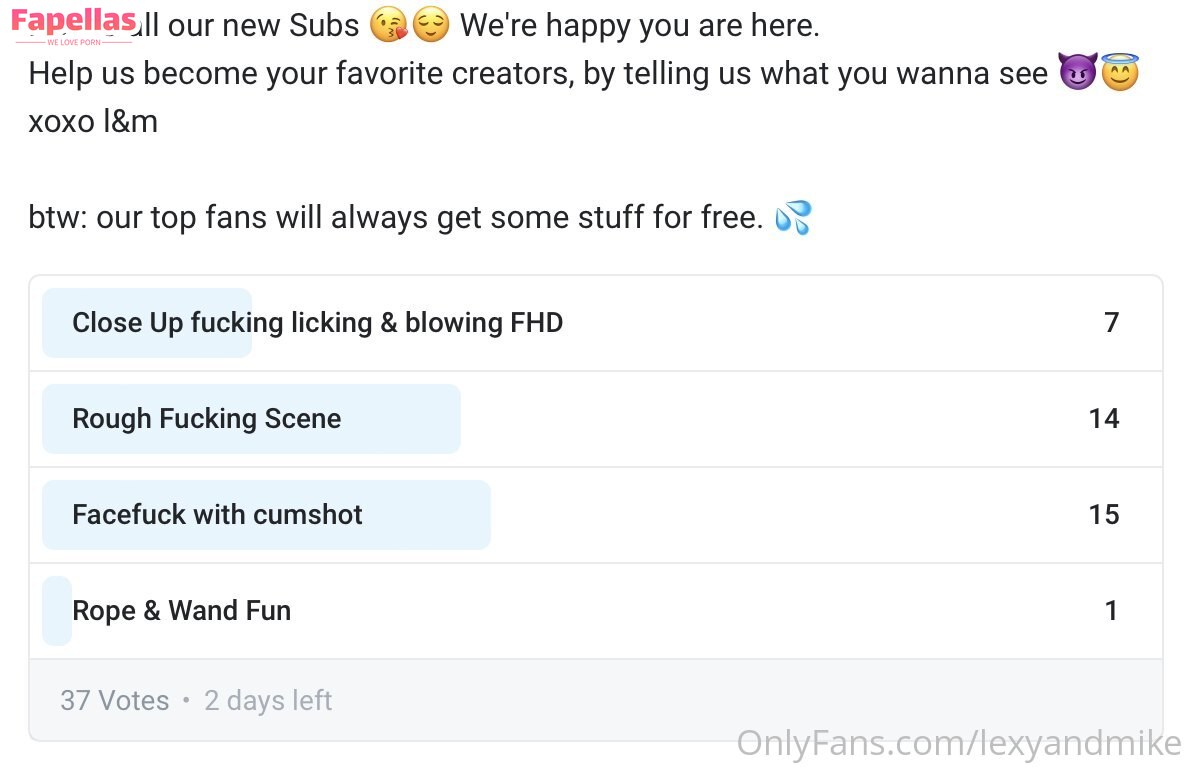Click the relieved smiling face emoji
Image resolution: width=1188 pixels, height=770 pixels.
431,25
